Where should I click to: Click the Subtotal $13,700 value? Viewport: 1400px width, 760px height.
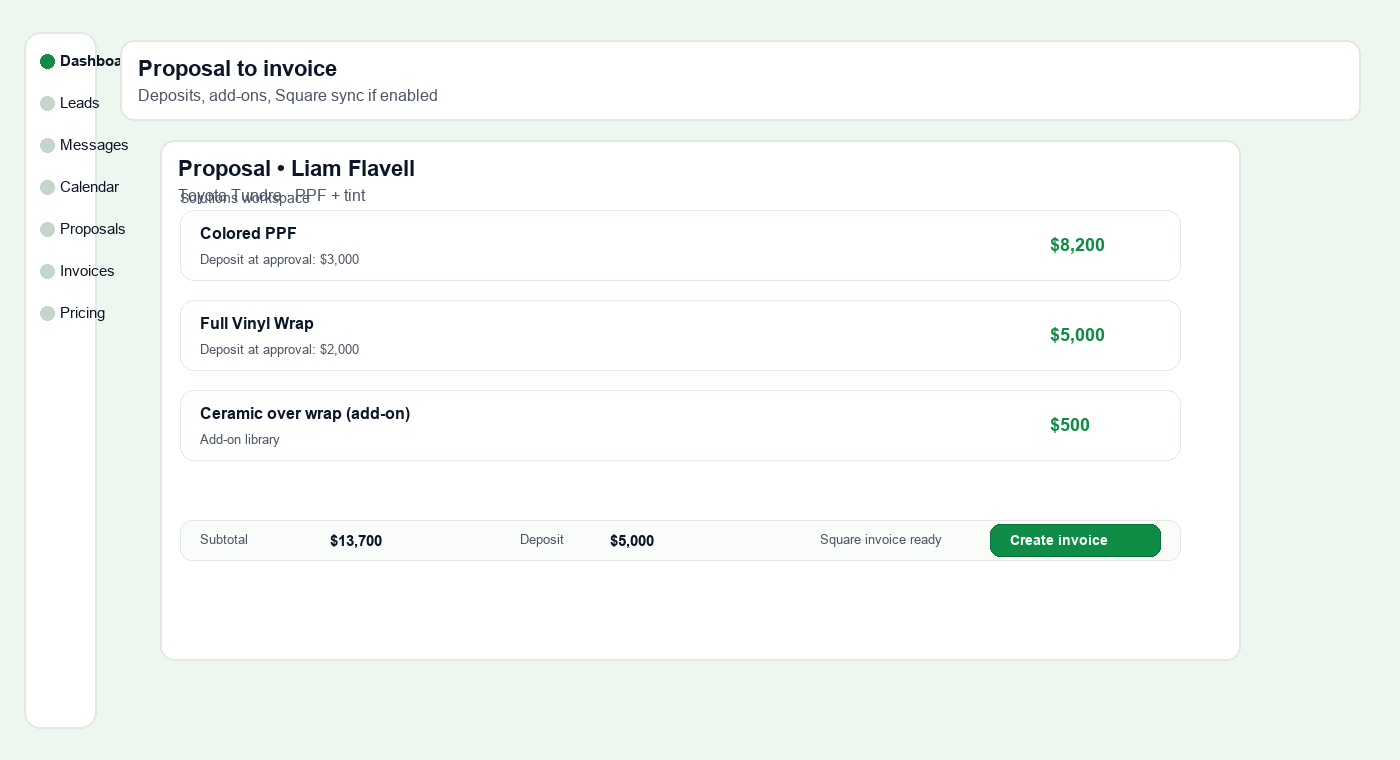click(x=356, y=541)
